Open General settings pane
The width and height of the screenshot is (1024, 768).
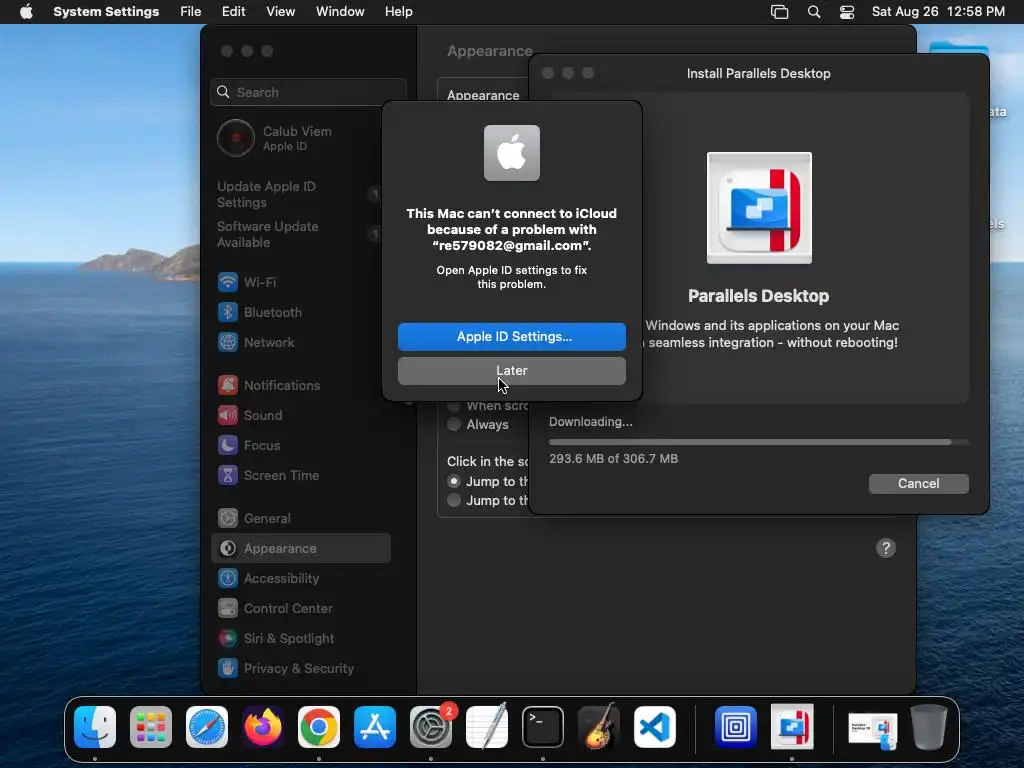[300, 519]
